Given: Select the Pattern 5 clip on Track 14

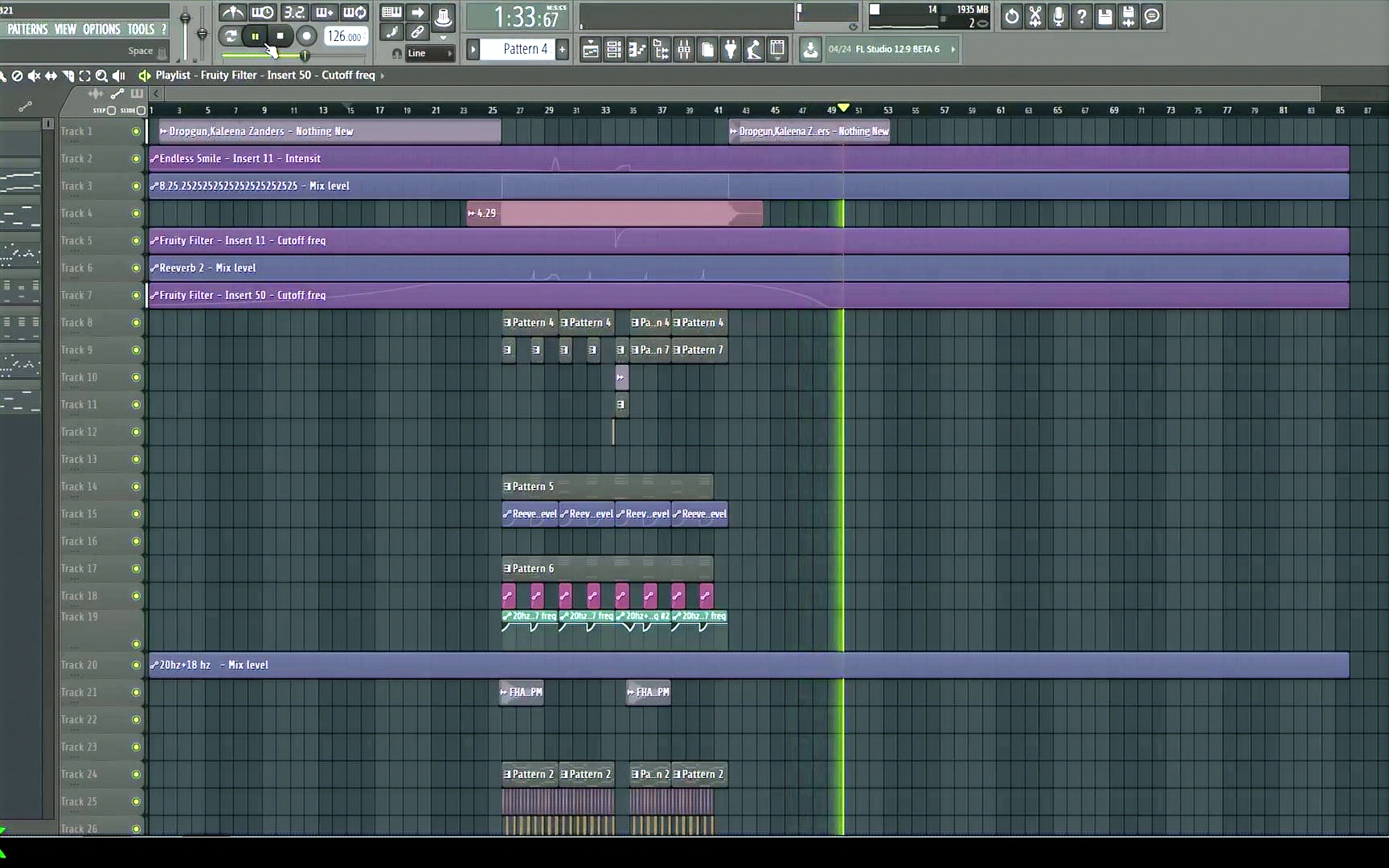Looking at the screenshot, I should [x=607, y=486].
